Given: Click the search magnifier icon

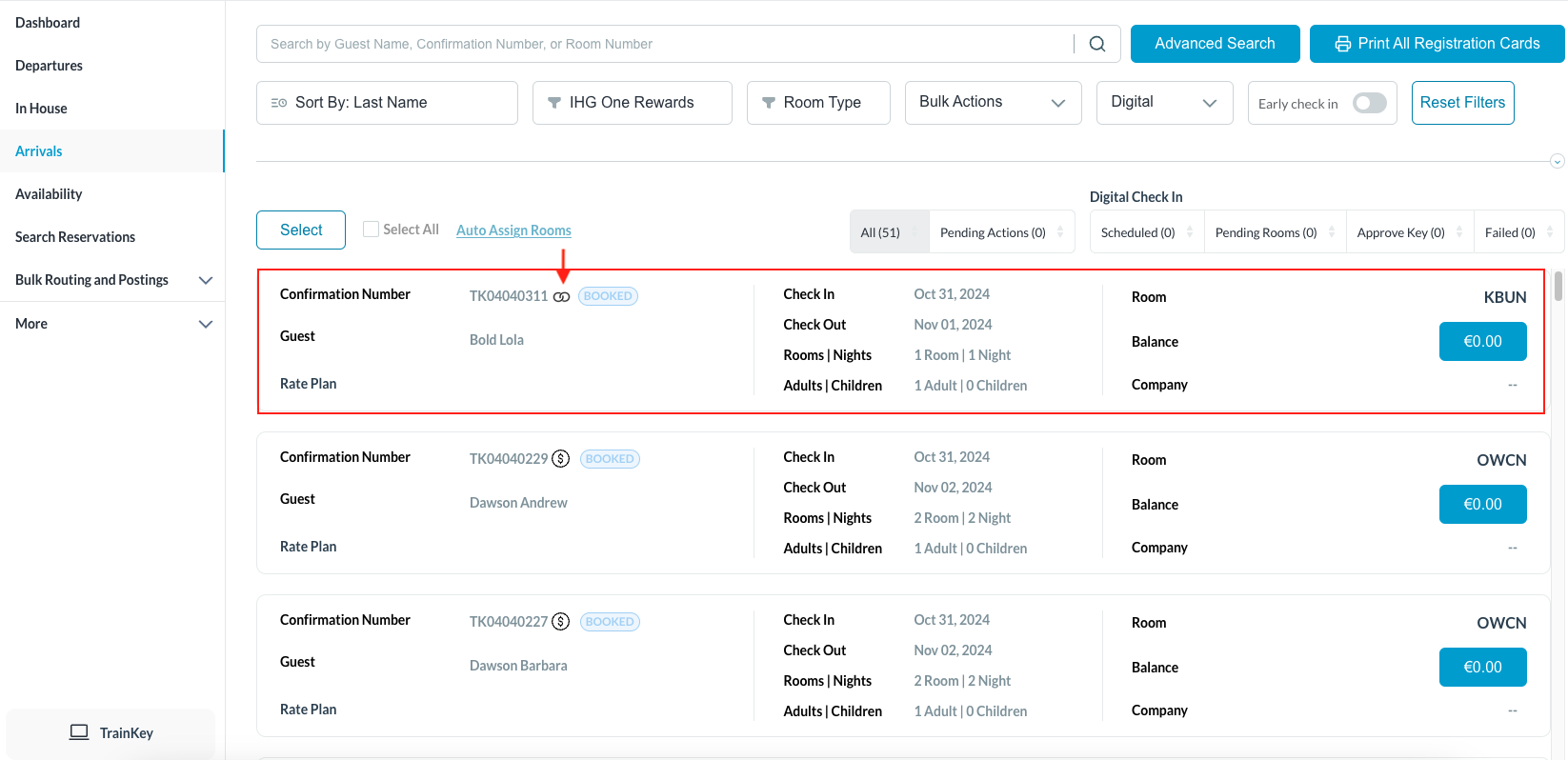Looking at the screenshot, I should pos(1097,44).
